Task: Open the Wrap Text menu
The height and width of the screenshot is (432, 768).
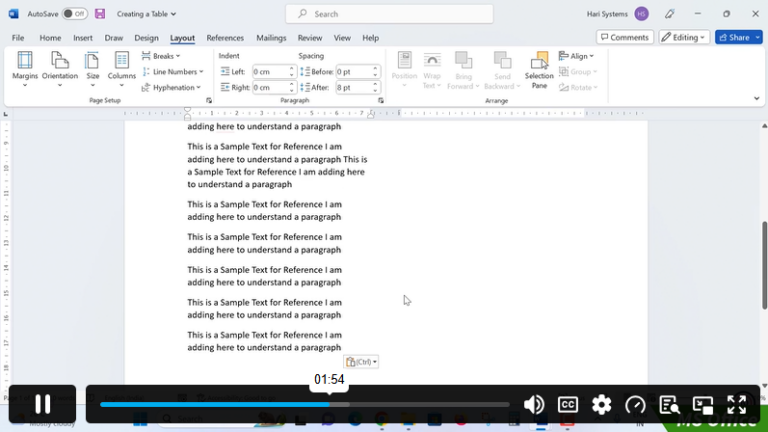Action: pyautogui.click(x=432, y=70)
